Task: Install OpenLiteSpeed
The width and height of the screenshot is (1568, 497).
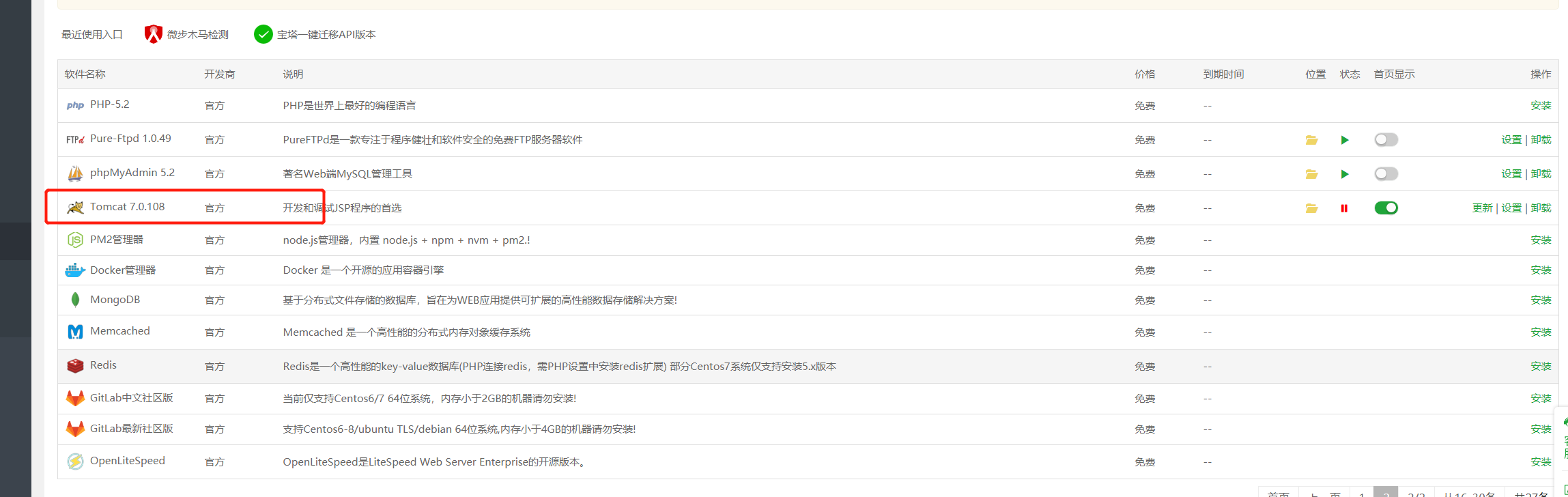Action: tap(1541, 461)
